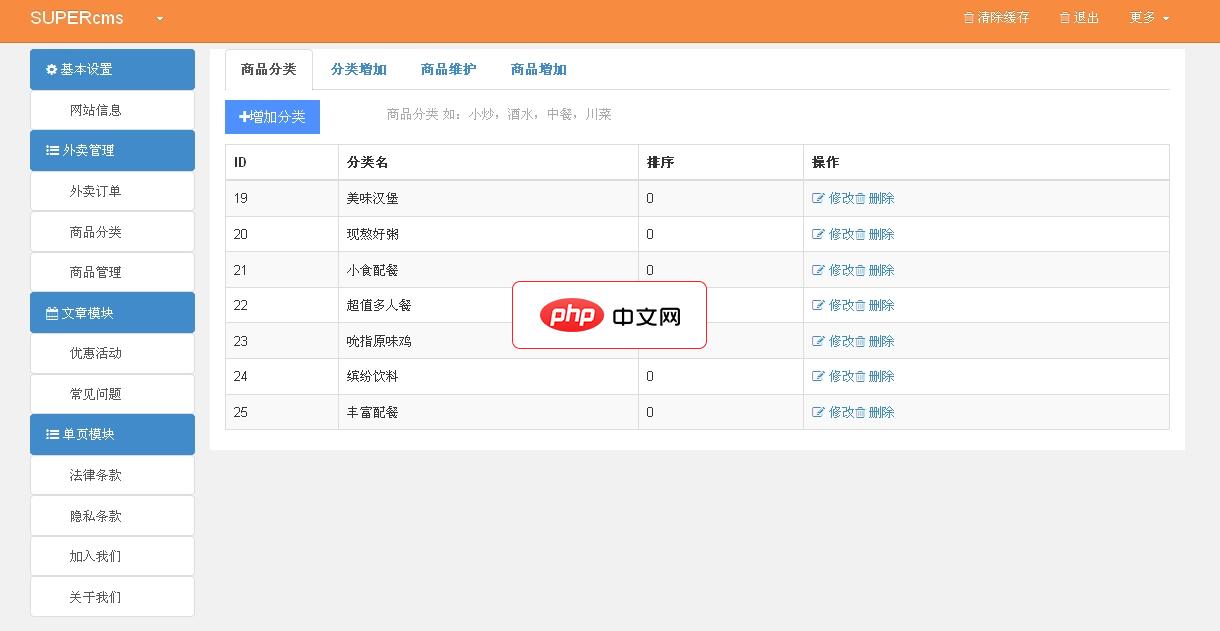The height and width of the screenshot is (631, 1220).
Task: Open the 更多 dropdown menu
Action: (x=1148, y=17)
